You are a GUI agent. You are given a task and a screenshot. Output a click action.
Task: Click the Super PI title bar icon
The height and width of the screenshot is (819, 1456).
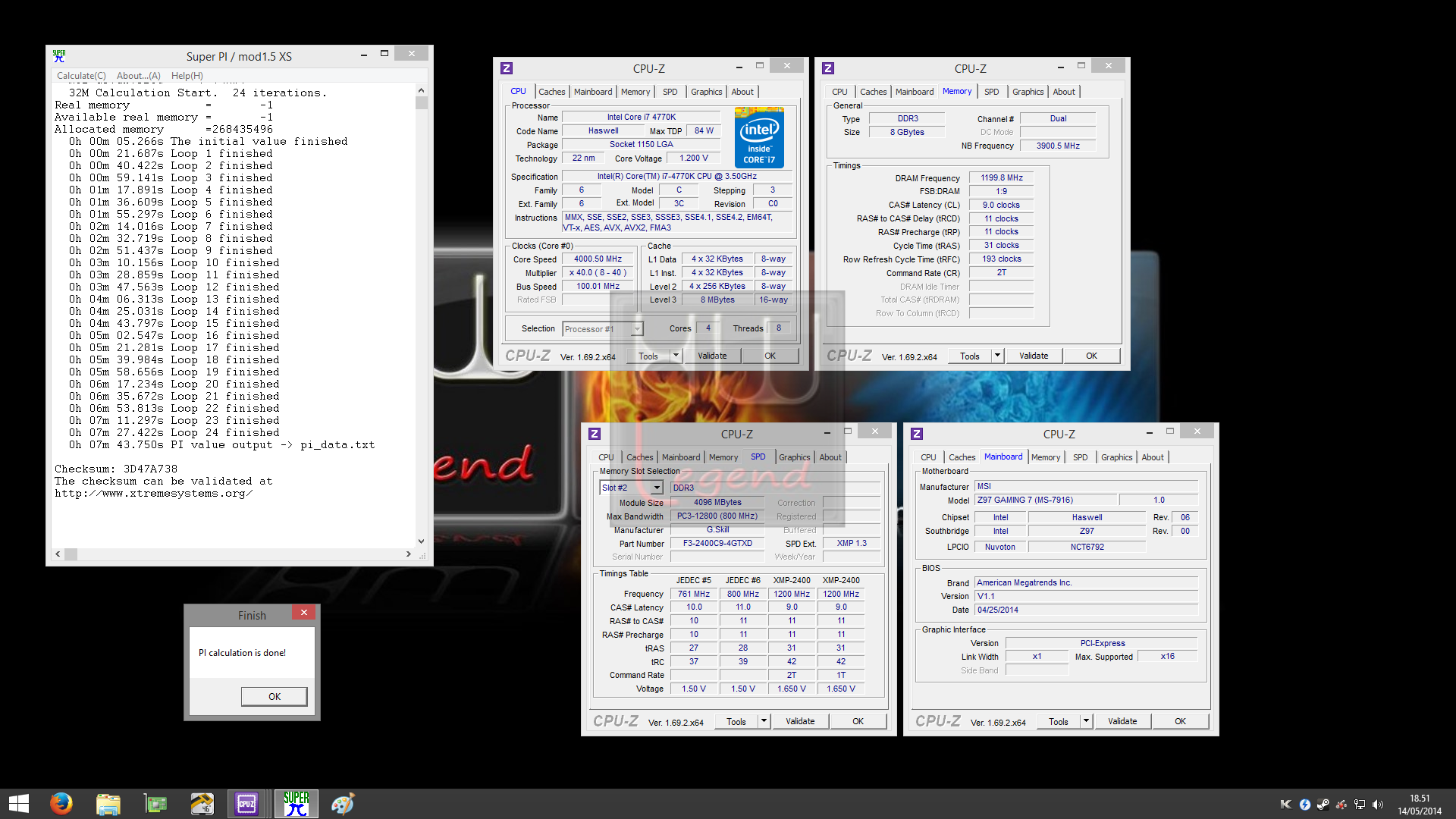(59, 56)
